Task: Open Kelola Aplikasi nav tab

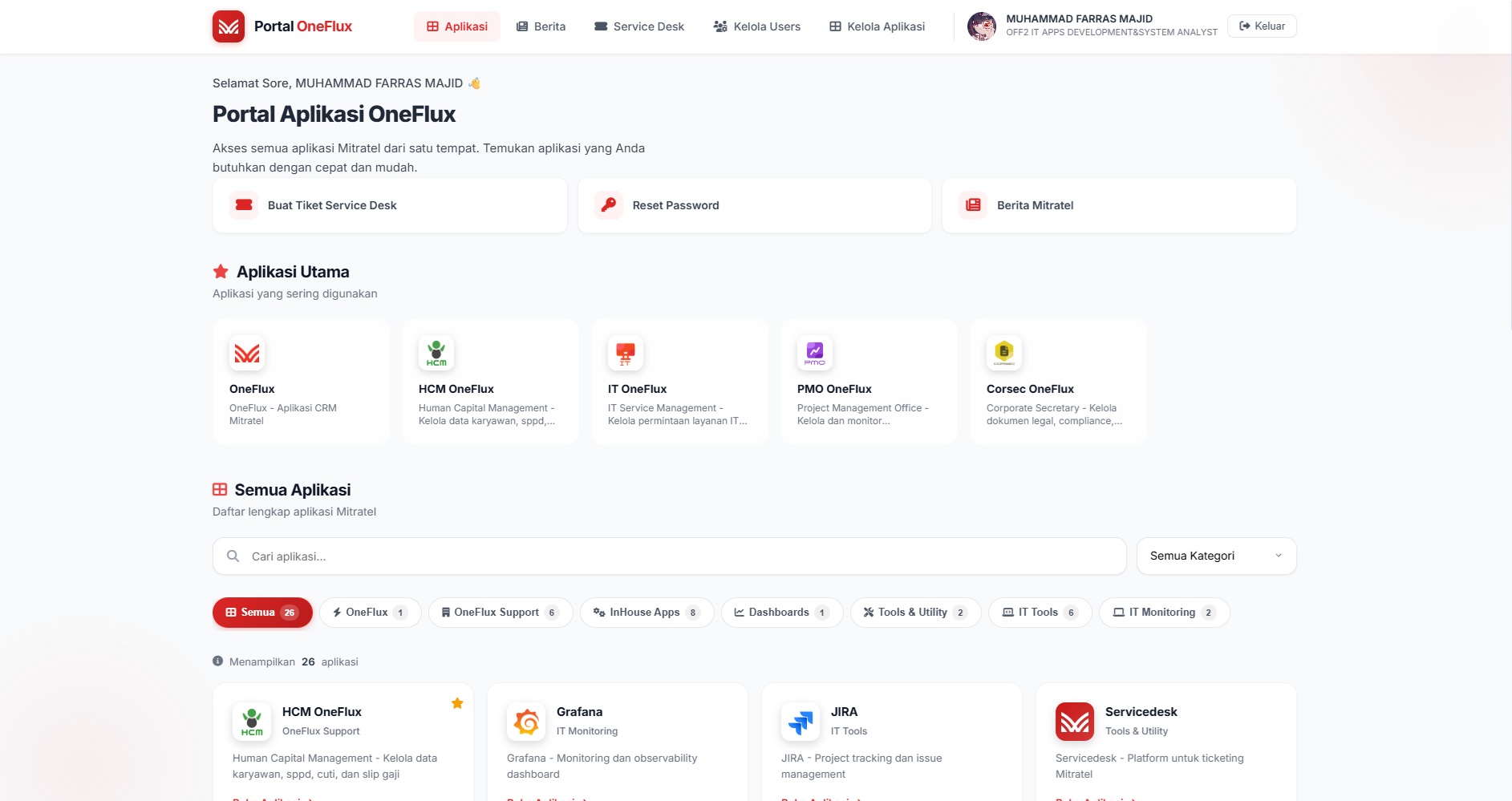Action: click(x=877, y=26)
